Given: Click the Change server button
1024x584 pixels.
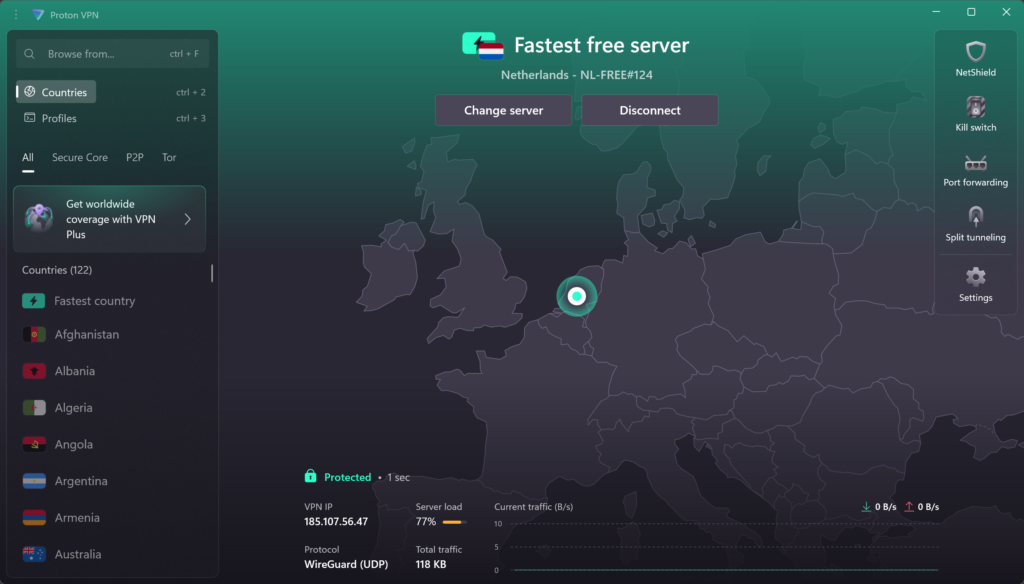Looking at the screenshot, I should pyautogui.click(x=504, y=110).
